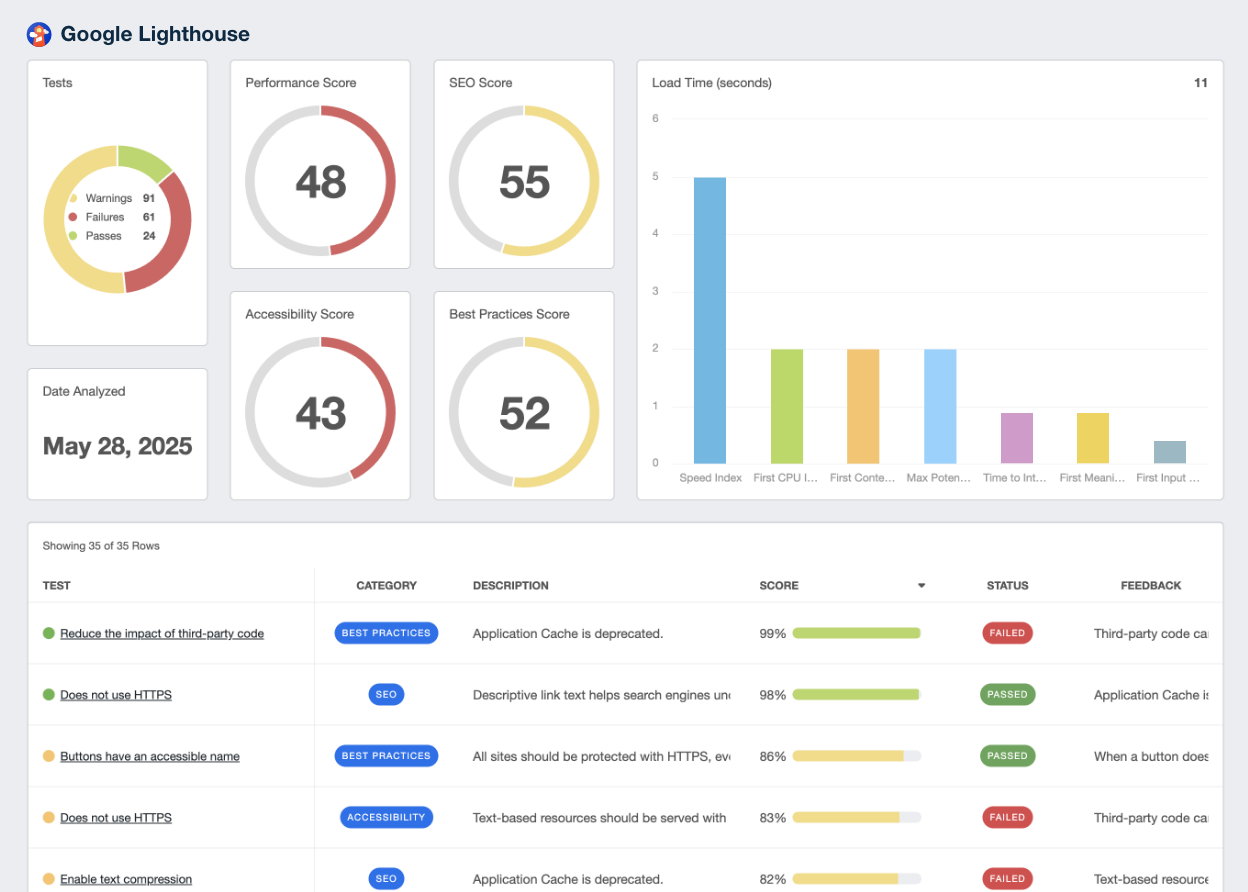Sort table by the Test column header
Image resolution: width=1248 pixels, height=892 pixels.
57,586
